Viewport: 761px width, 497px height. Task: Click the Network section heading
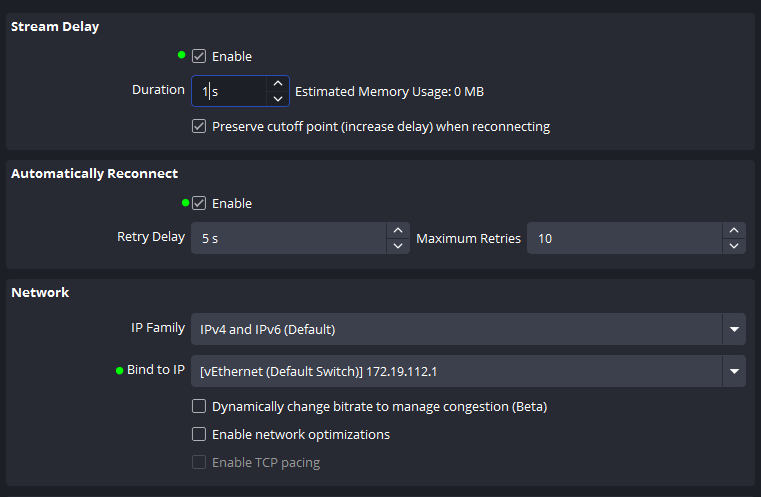coord(40,292)
